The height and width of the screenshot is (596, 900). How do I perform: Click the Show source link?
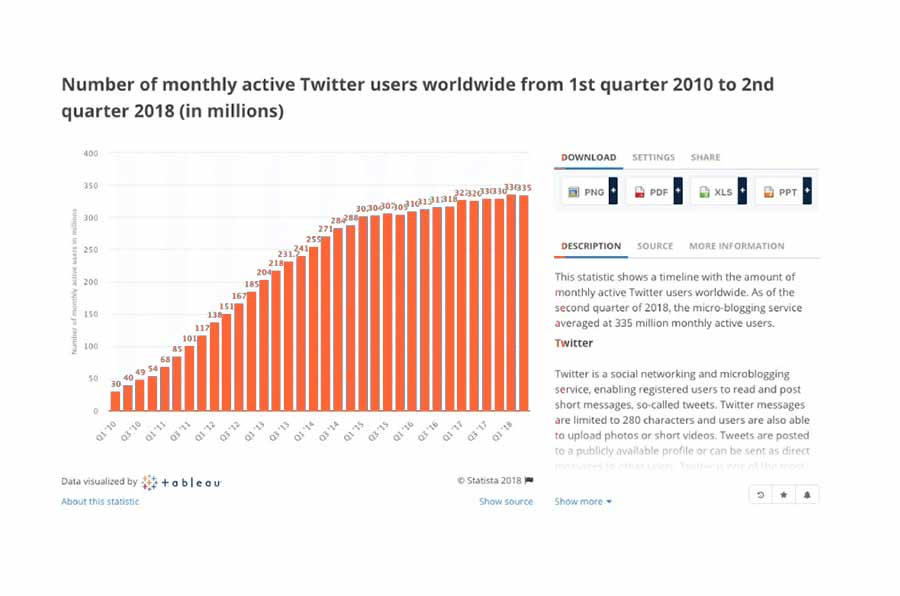pyautogui.click(x=506, y=501)
